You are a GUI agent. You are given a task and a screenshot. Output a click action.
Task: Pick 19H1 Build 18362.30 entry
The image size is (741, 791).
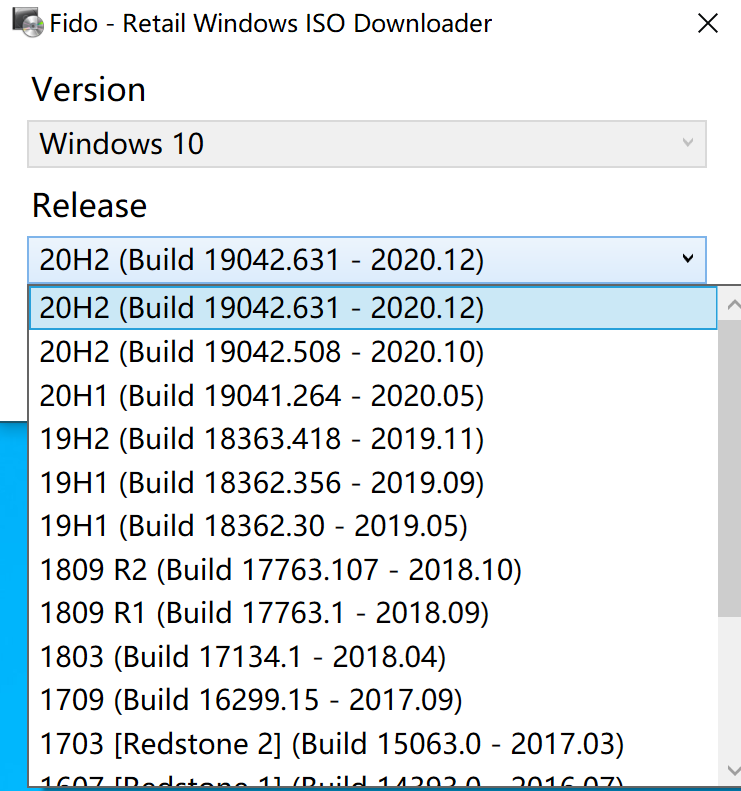[x=373, y=526]
